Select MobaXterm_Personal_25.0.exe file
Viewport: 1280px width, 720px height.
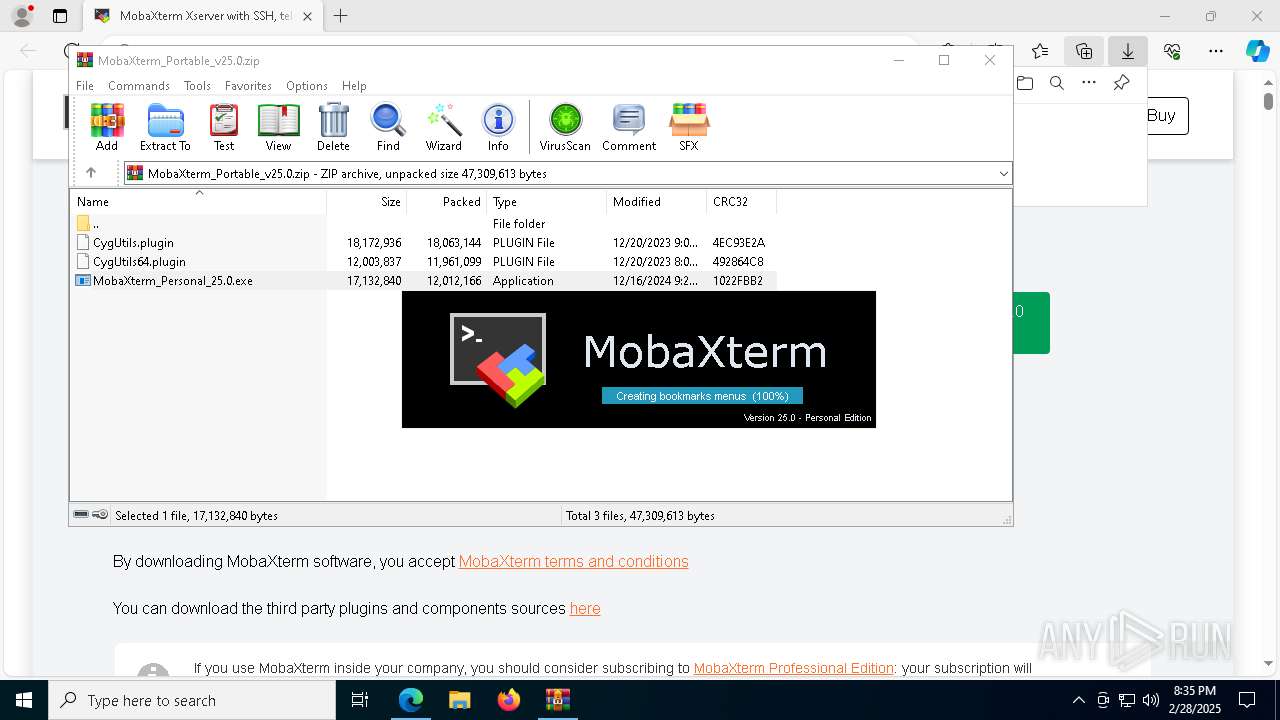pos(423,281)
